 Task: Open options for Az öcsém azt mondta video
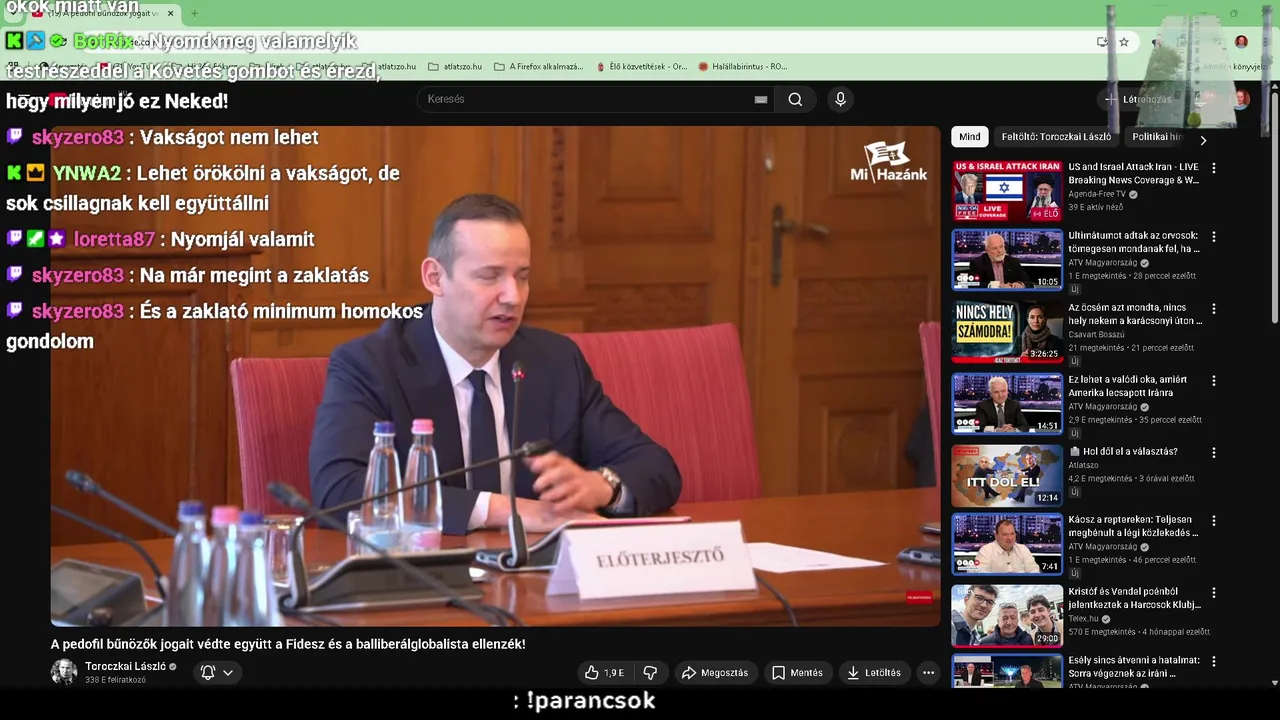coord(1214,309)
